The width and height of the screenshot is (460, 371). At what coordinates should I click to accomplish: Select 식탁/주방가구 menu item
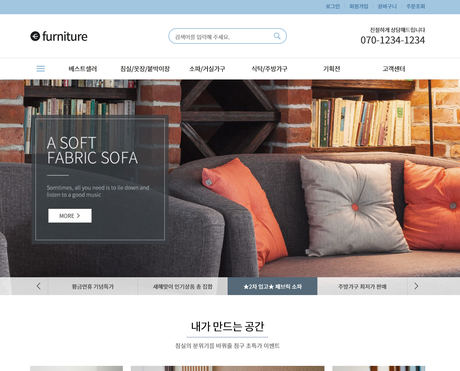click(269, 69)
